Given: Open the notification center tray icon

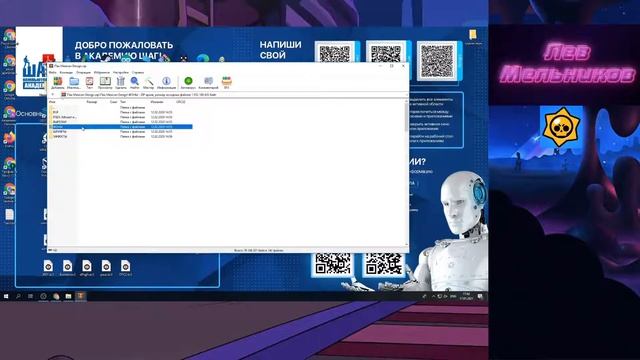Looking at the screenshot, I should 480,296.
